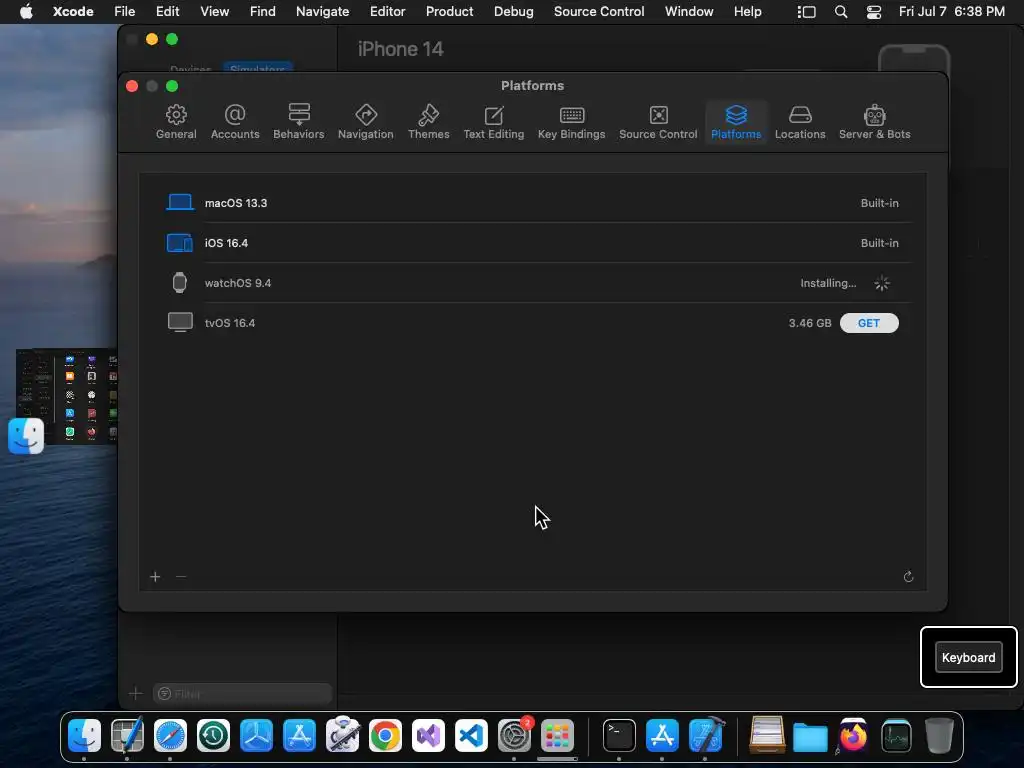Select the tvOS 16.4 platform row
This screenshot has width=1024, height=768.
(x=532, y=323)
